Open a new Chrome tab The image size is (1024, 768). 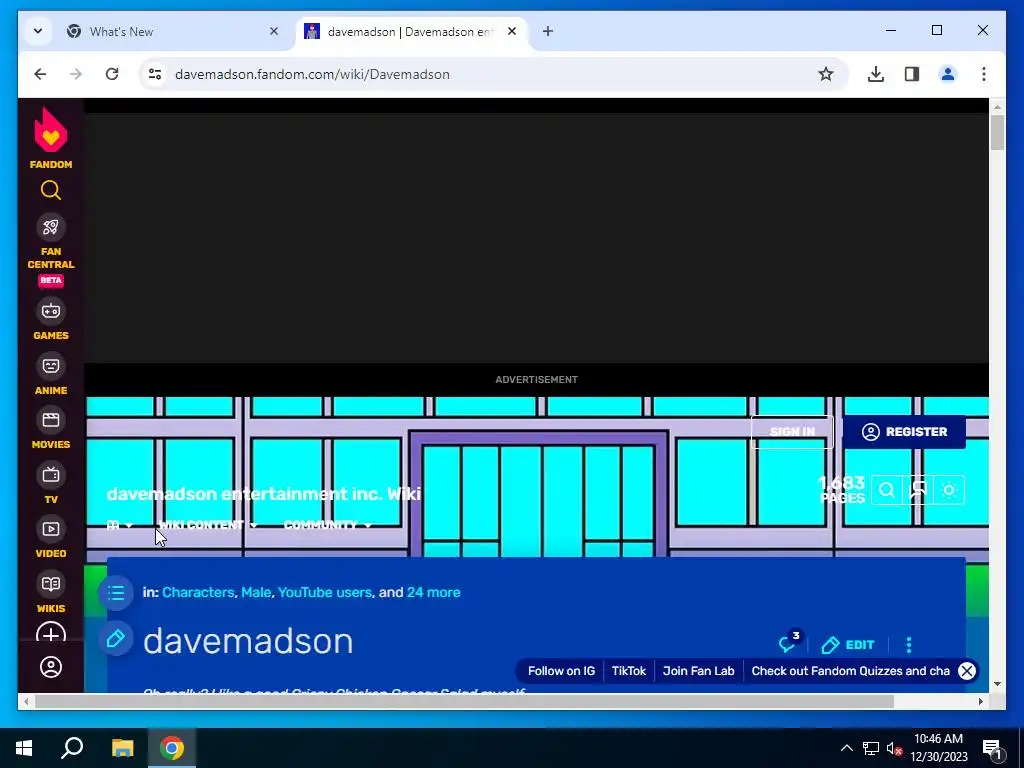[x=548, y=31]
